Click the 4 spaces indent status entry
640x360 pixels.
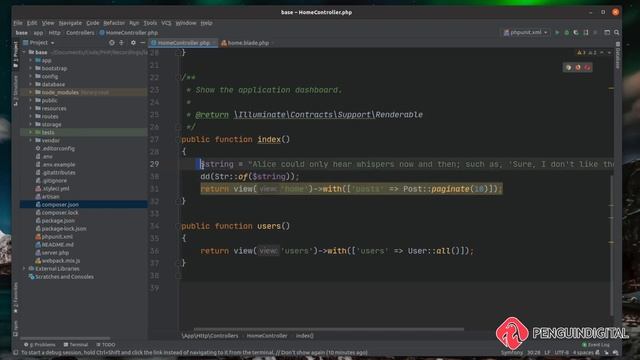pyautogui.click(x=583, y=352)
